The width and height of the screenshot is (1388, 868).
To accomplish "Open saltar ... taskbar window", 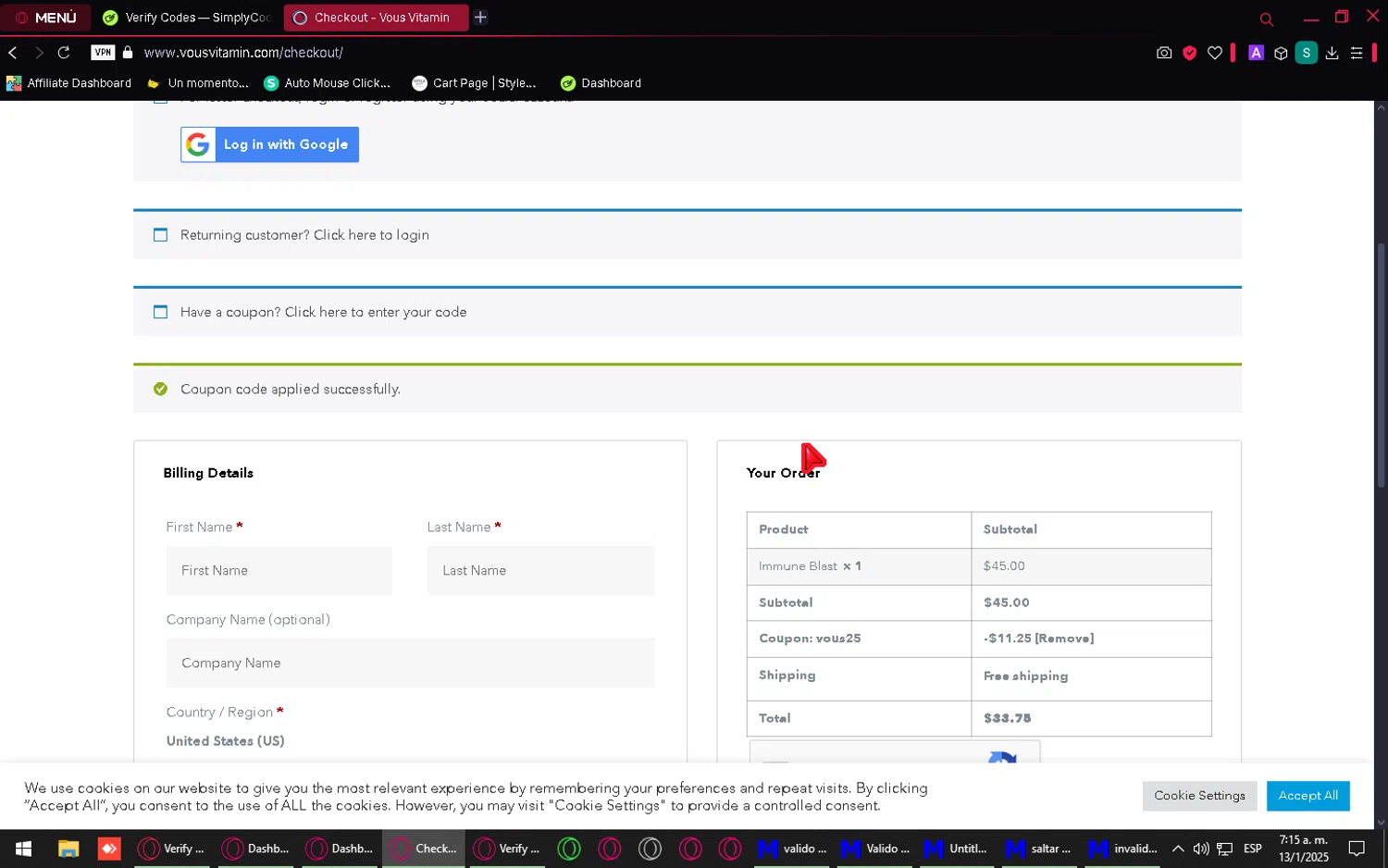I will [x=1039, y=849].
